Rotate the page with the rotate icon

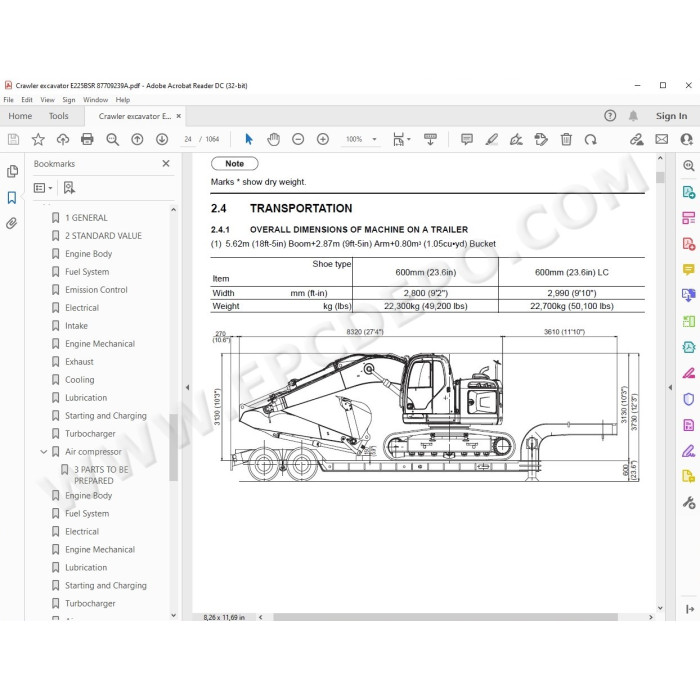click(591, 139)
